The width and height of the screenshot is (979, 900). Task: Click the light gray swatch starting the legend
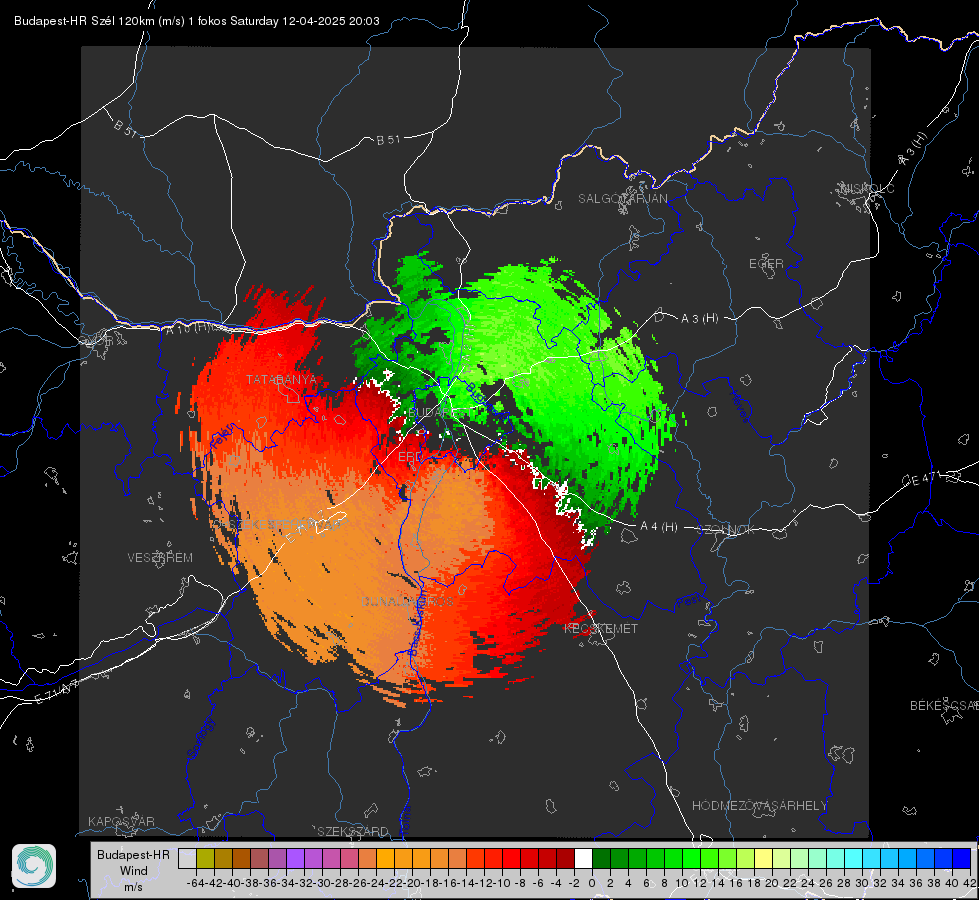187,859
